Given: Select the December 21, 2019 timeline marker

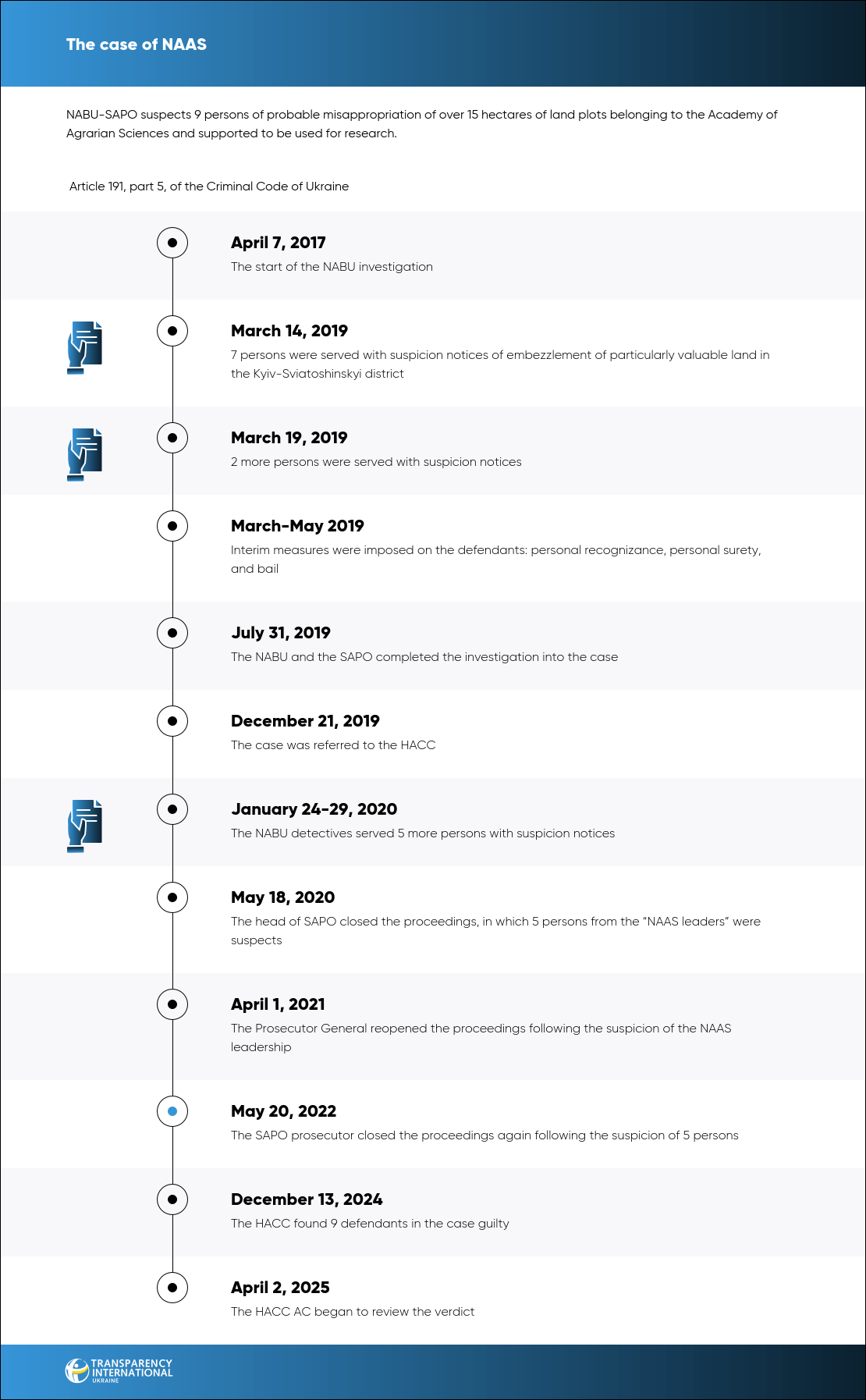Looking at the screenshot, I should [x=172, y=721].
